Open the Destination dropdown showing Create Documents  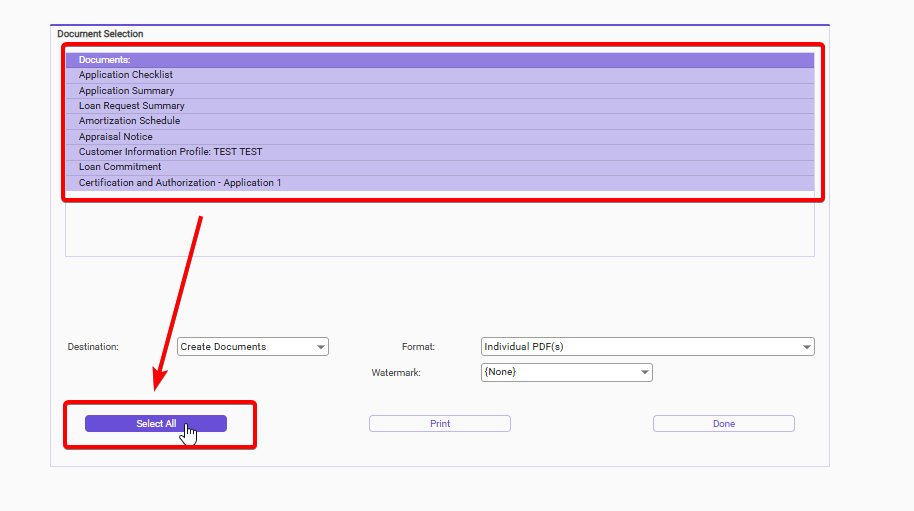coord(252,347)
